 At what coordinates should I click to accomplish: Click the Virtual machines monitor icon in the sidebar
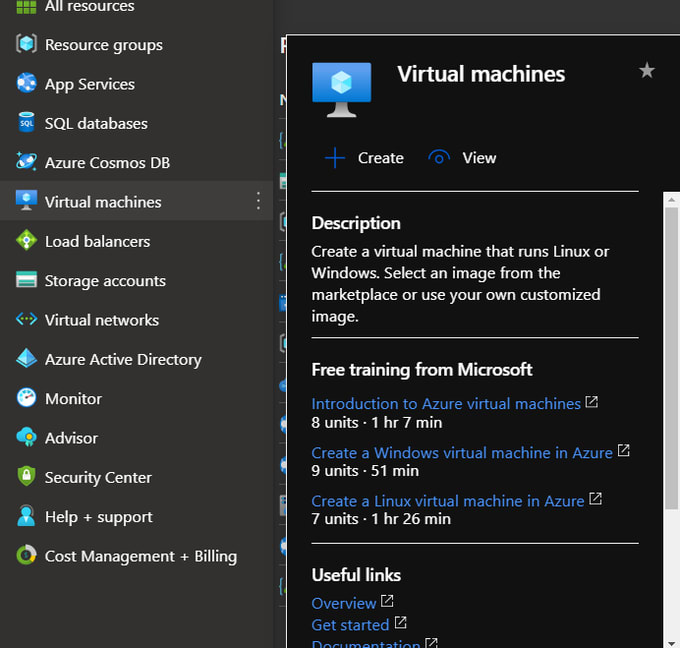[x=26, y=200]
